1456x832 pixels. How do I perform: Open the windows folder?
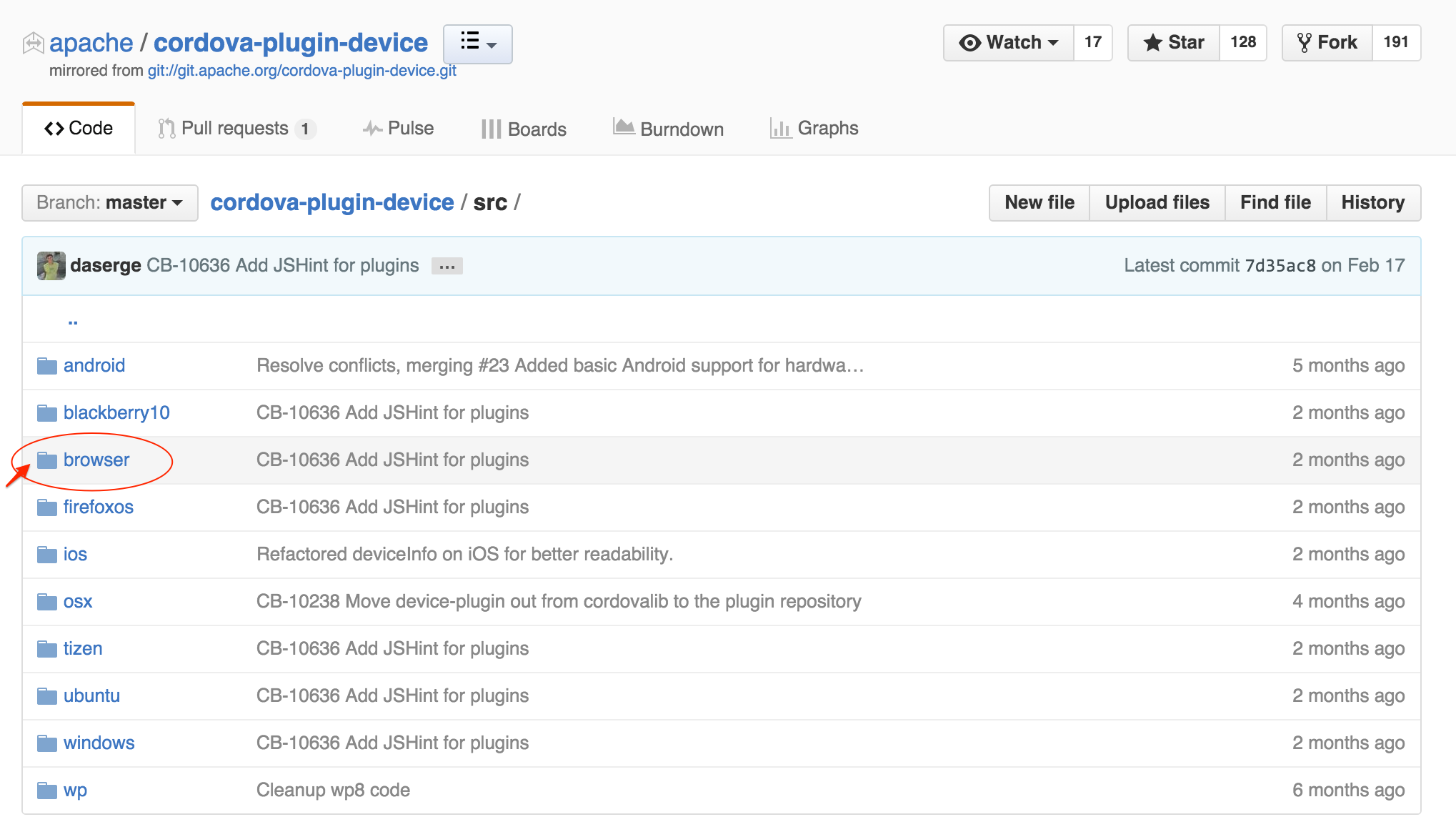point(99,743)
